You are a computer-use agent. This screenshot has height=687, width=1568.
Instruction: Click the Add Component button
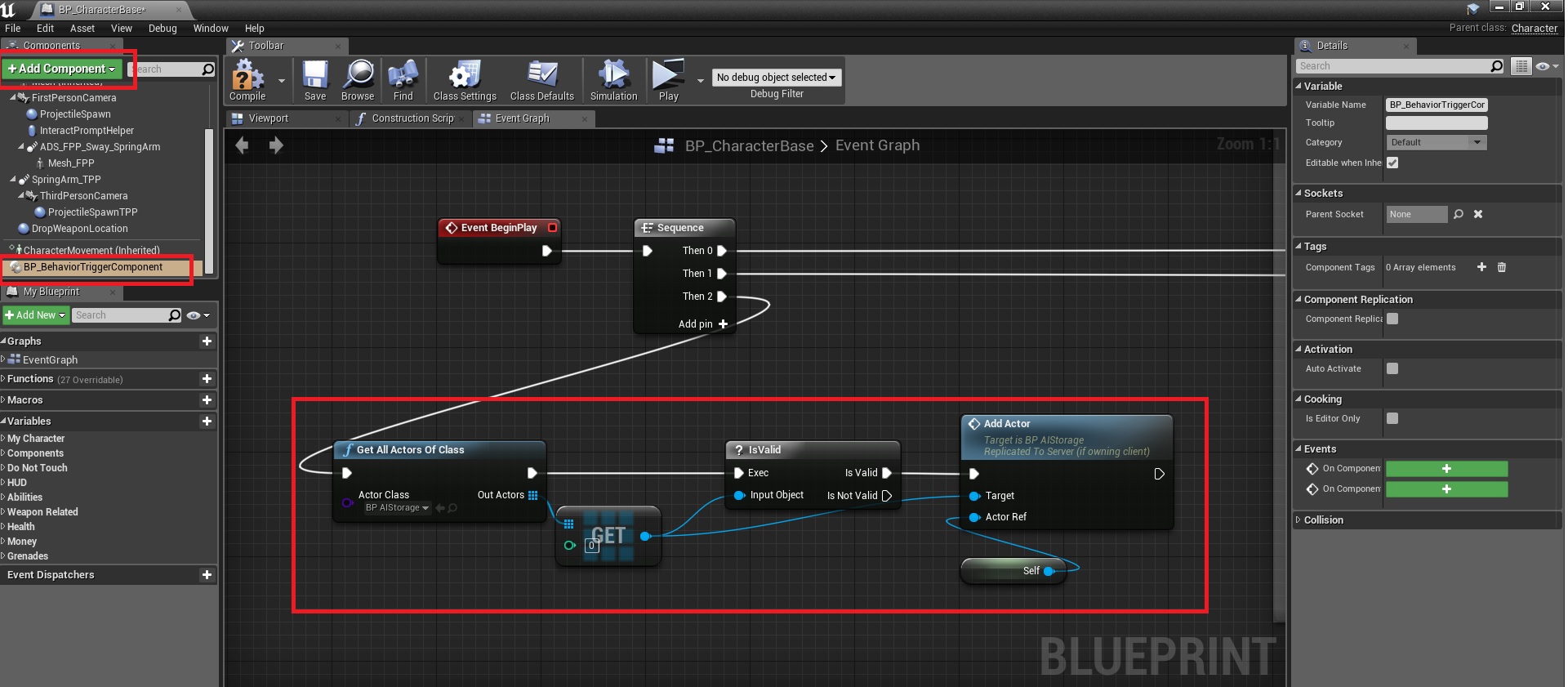pyautogui.click(x=62, y=69)
